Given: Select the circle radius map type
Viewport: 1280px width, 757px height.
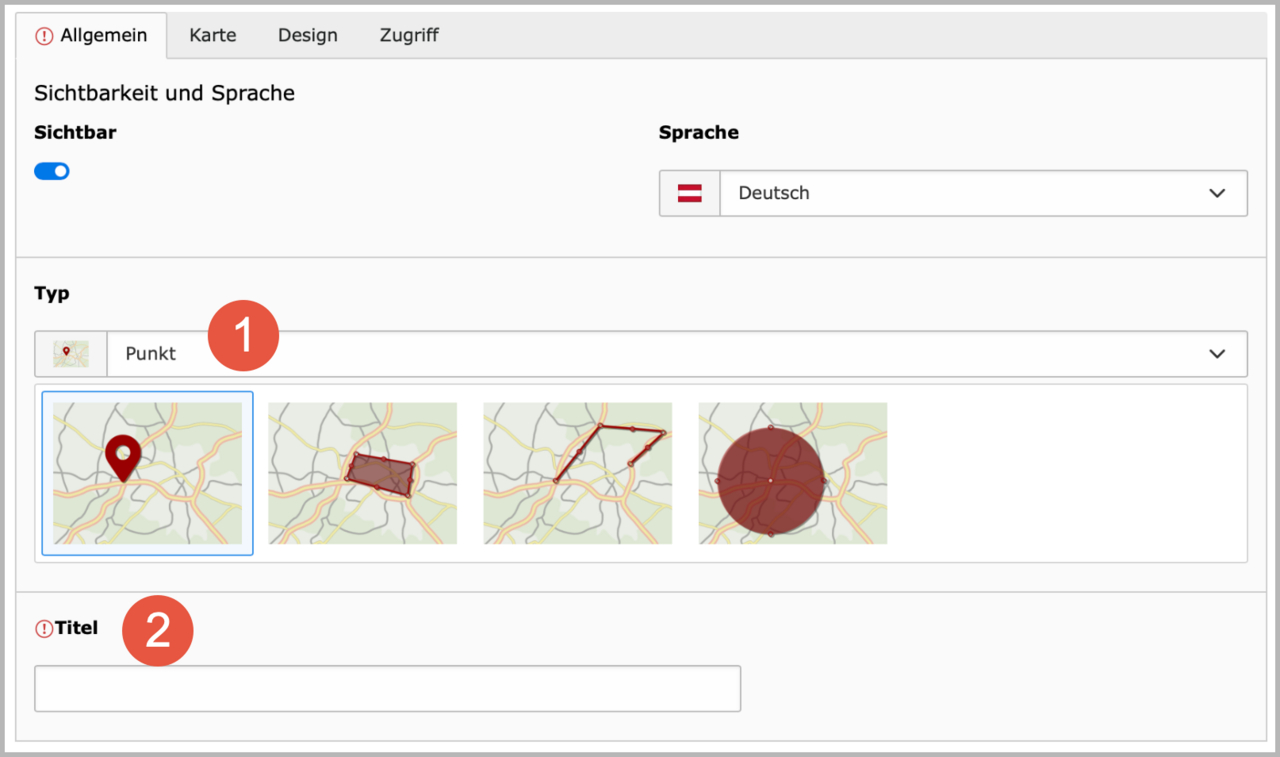Looking at the screenshot, I should (793, 473).
